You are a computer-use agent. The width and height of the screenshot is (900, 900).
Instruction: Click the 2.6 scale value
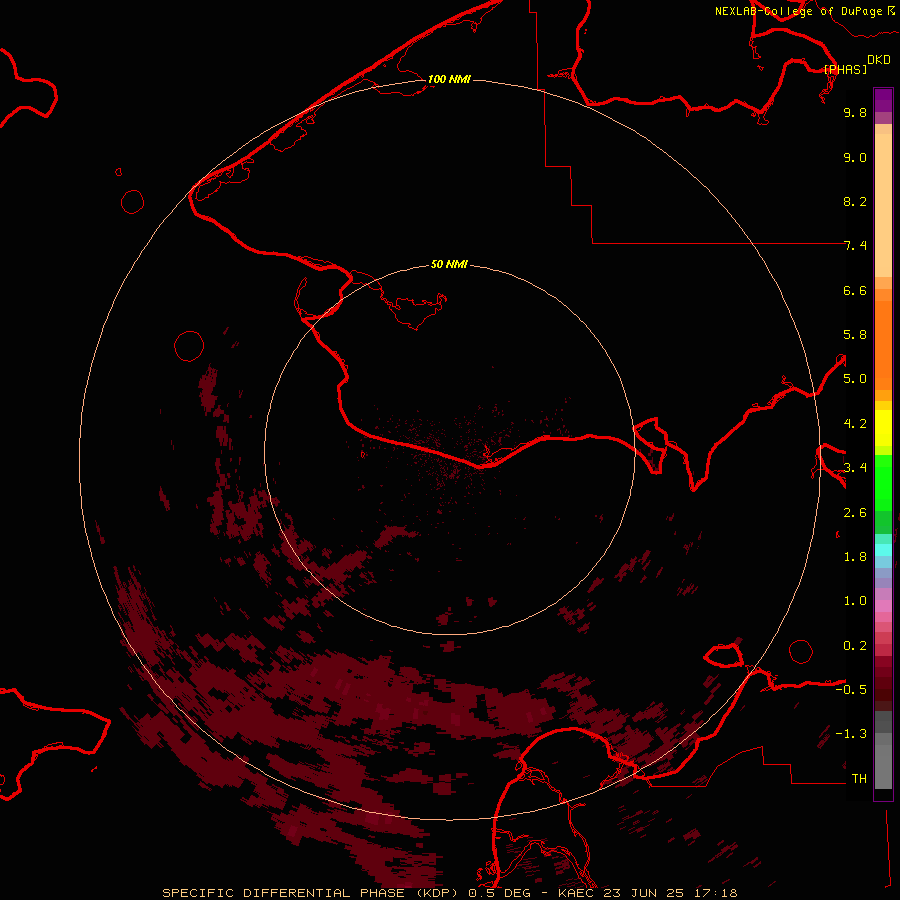coord(855,513)
